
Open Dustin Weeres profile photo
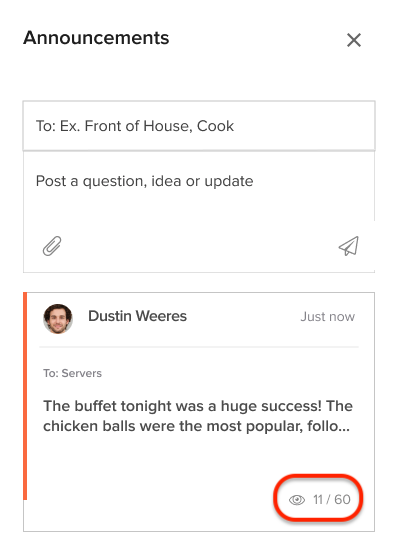58,319
